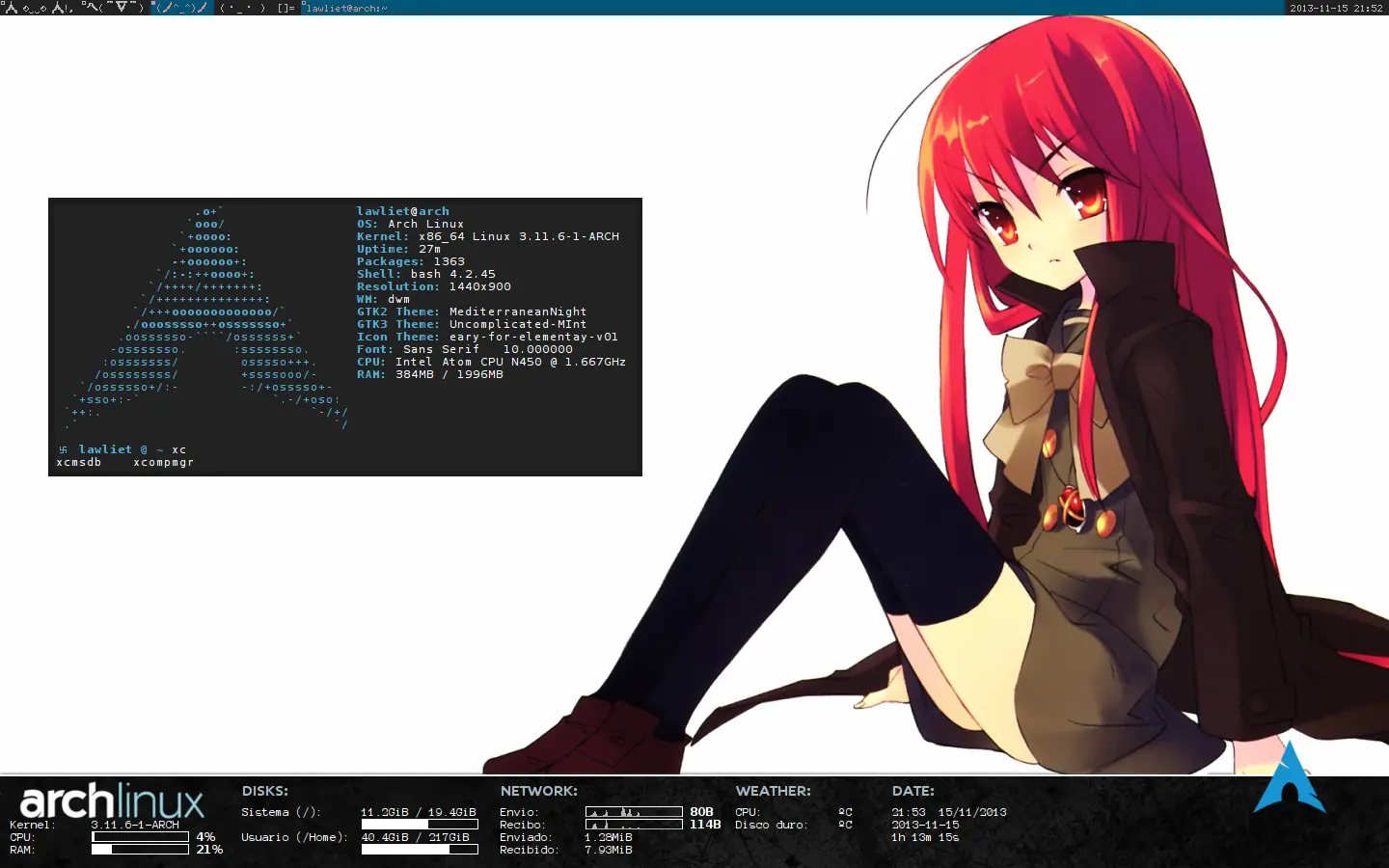Image resolution: width=1389 pixels, height=868 pixels.
Task: Toggle the []= tiling layout symbol
Action: click(x=286, y=8)
